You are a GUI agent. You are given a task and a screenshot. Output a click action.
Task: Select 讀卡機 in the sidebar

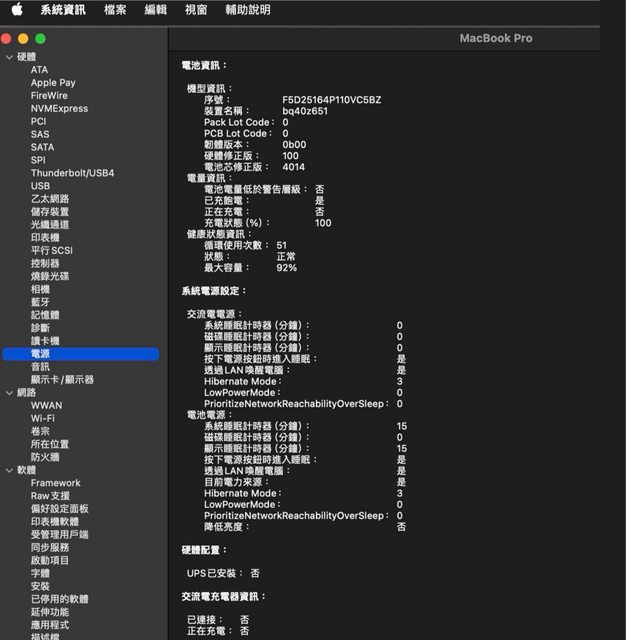[x=45, y=341]
